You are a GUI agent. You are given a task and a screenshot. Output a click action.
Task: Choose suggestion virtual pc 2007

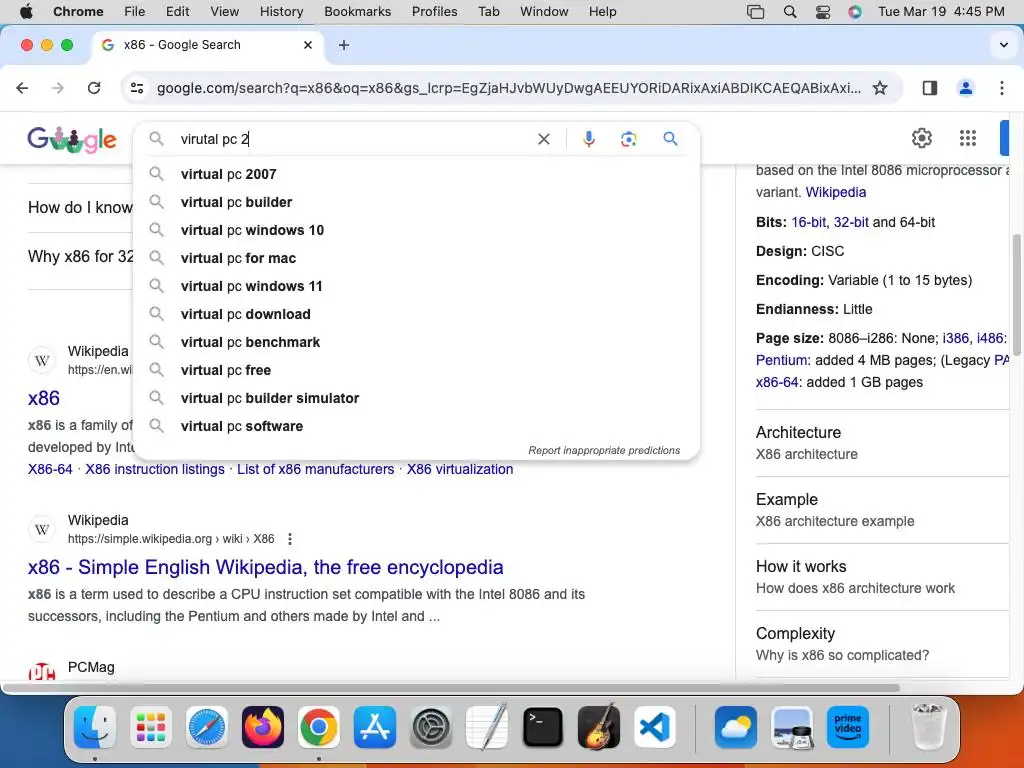pos(416,174)
